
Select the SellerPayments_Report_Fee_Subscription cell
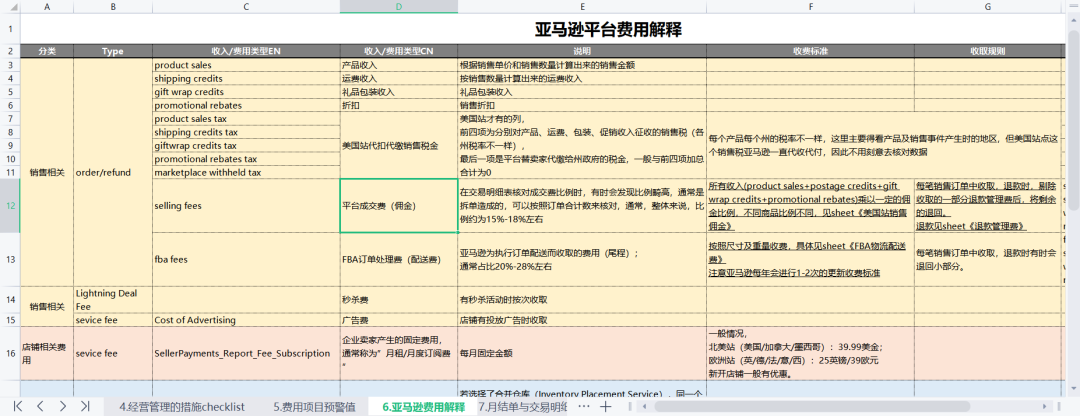[246, 353]
